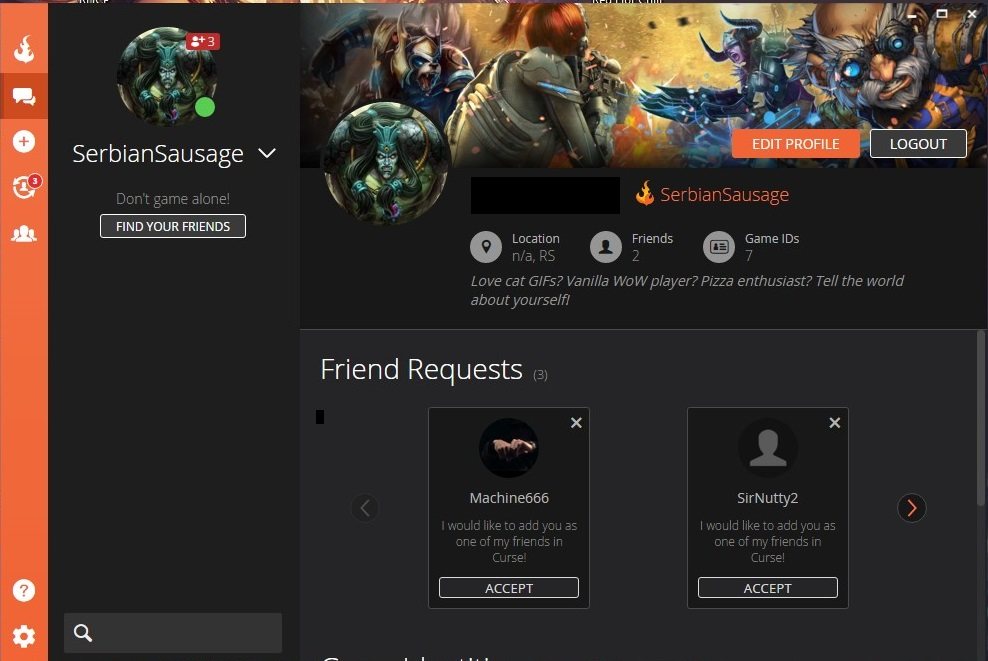
Task: Click the profile bio placeholder text
Action: [x=687, y=290]
